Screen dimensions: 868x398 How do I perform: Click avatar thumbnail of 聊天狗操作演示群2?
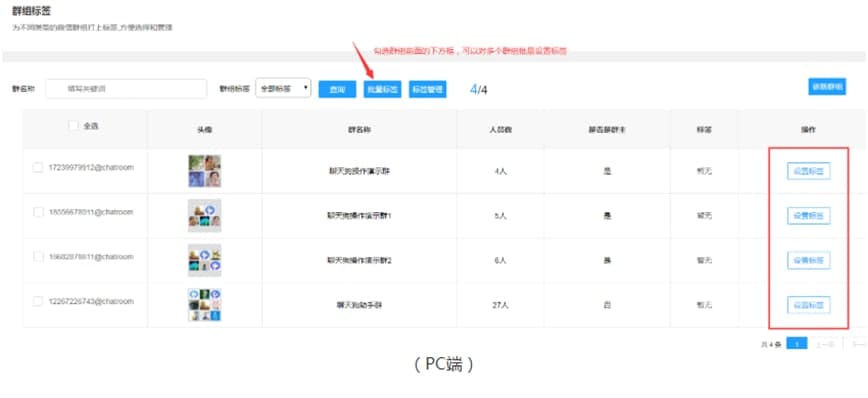pyautogui.click(x=204, y=260)
